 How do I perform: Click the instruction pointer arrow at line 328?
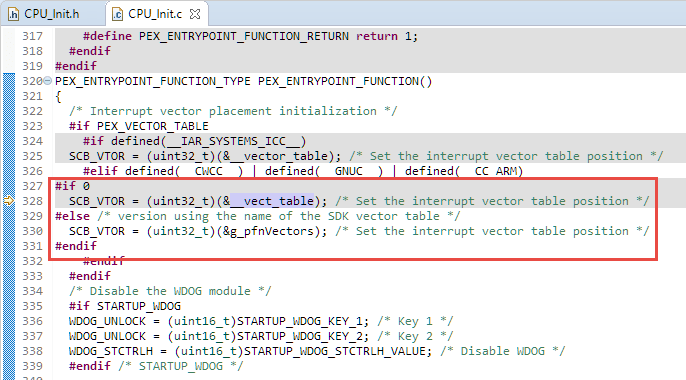coord(9,201)
